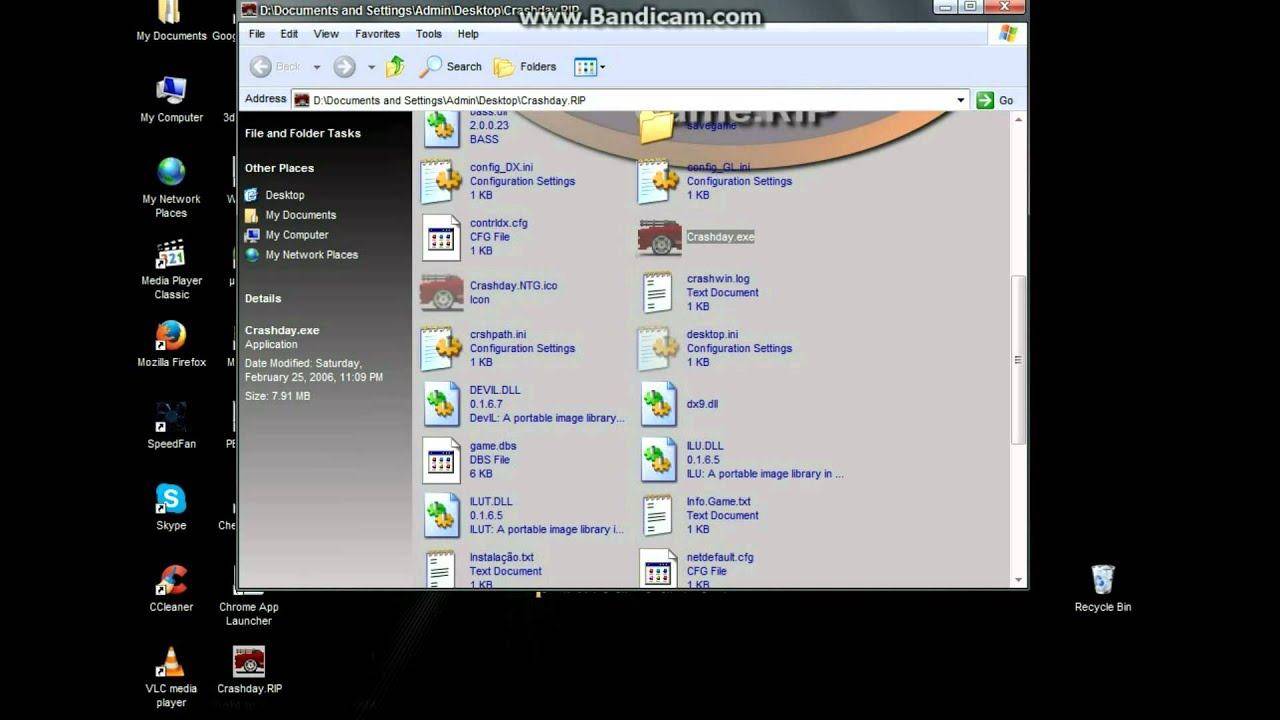The height and width of the screenshot is (720, 1280).
Task: Select the contrldx.cfg file icon
Action: click(x=442, y=237)
